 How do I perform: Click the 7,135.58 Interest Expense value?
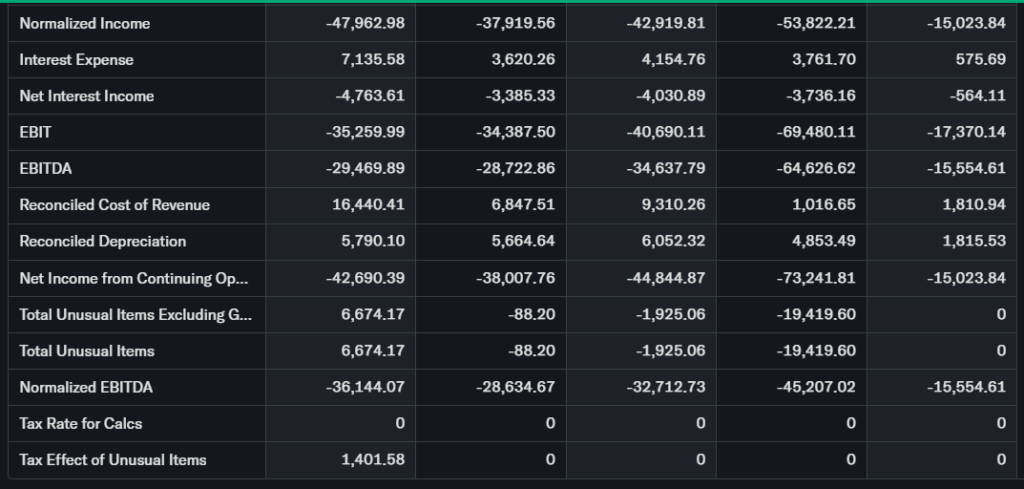(372, 60)
